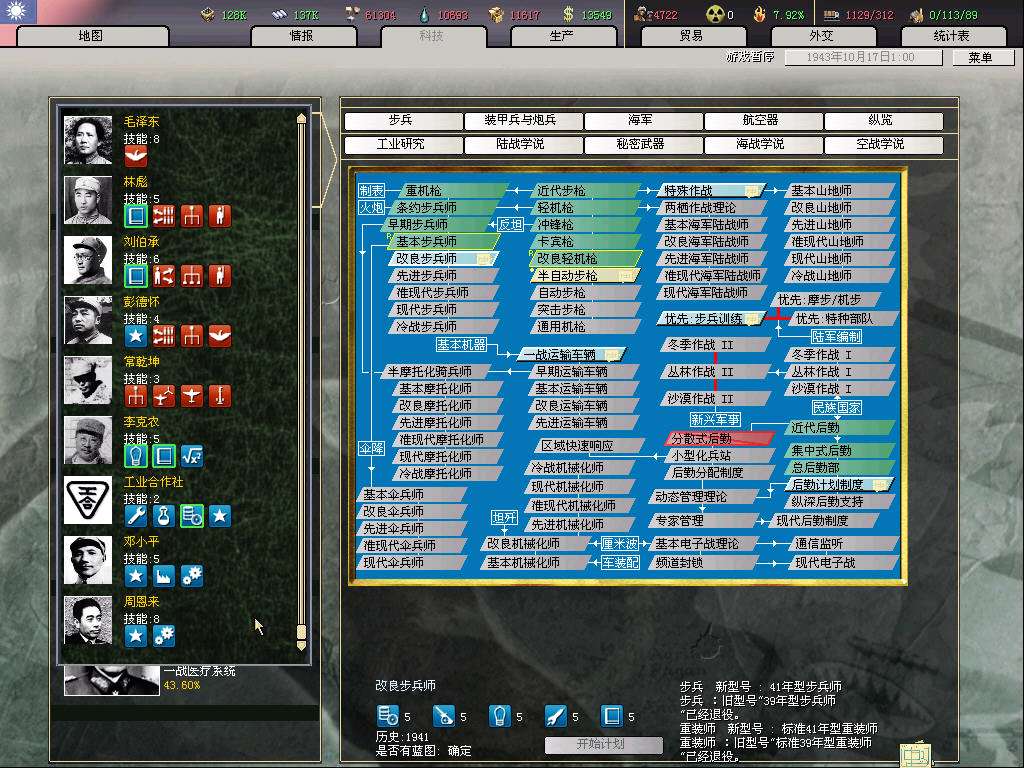Select the 分散式后勤 technology in red
Image resolution: width=1024 pixels, height=768 pixels.
pyautogui.click(x=720, y=438)
